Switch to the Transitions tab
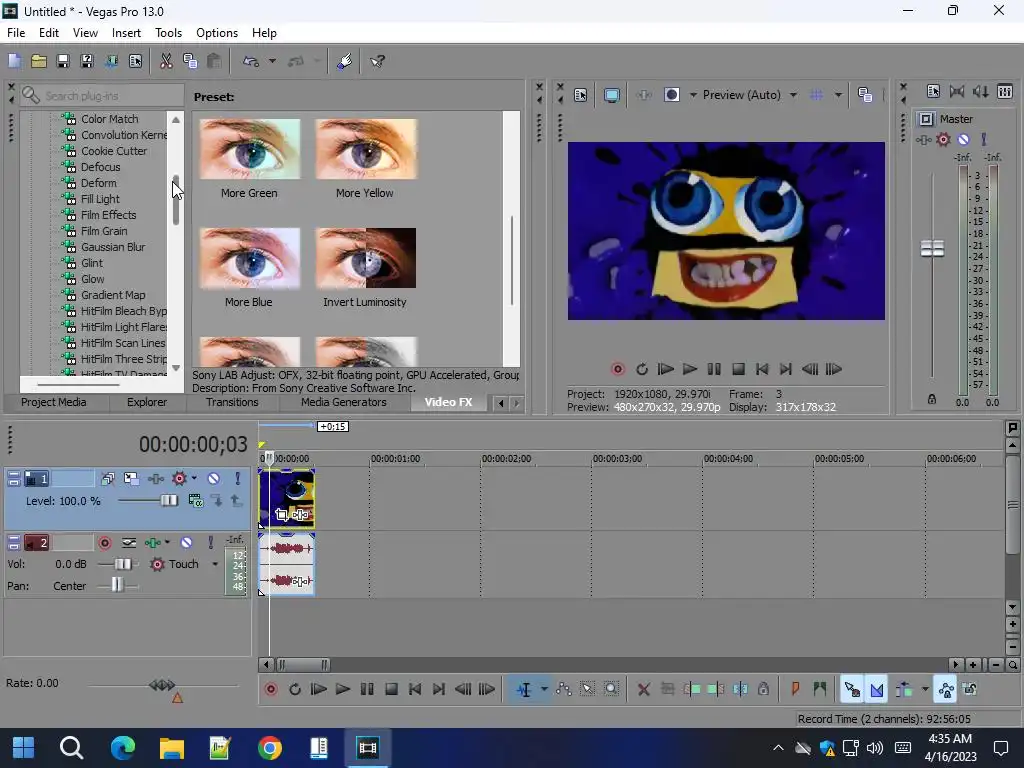This screenshot has width=1024, height=768. tap(232, 402)
